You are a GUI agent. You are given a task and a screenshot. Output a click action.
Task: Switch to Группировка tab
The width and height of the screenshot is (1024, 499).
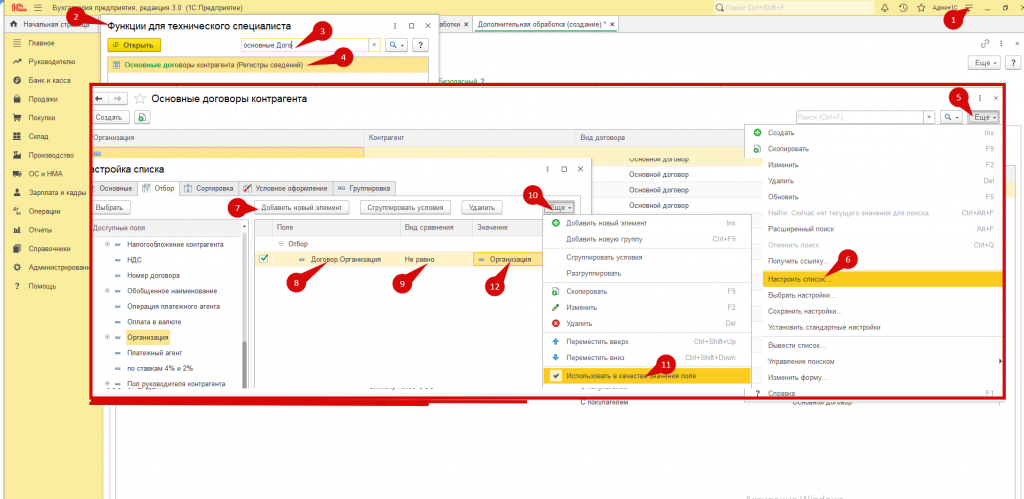pos(364,188)
